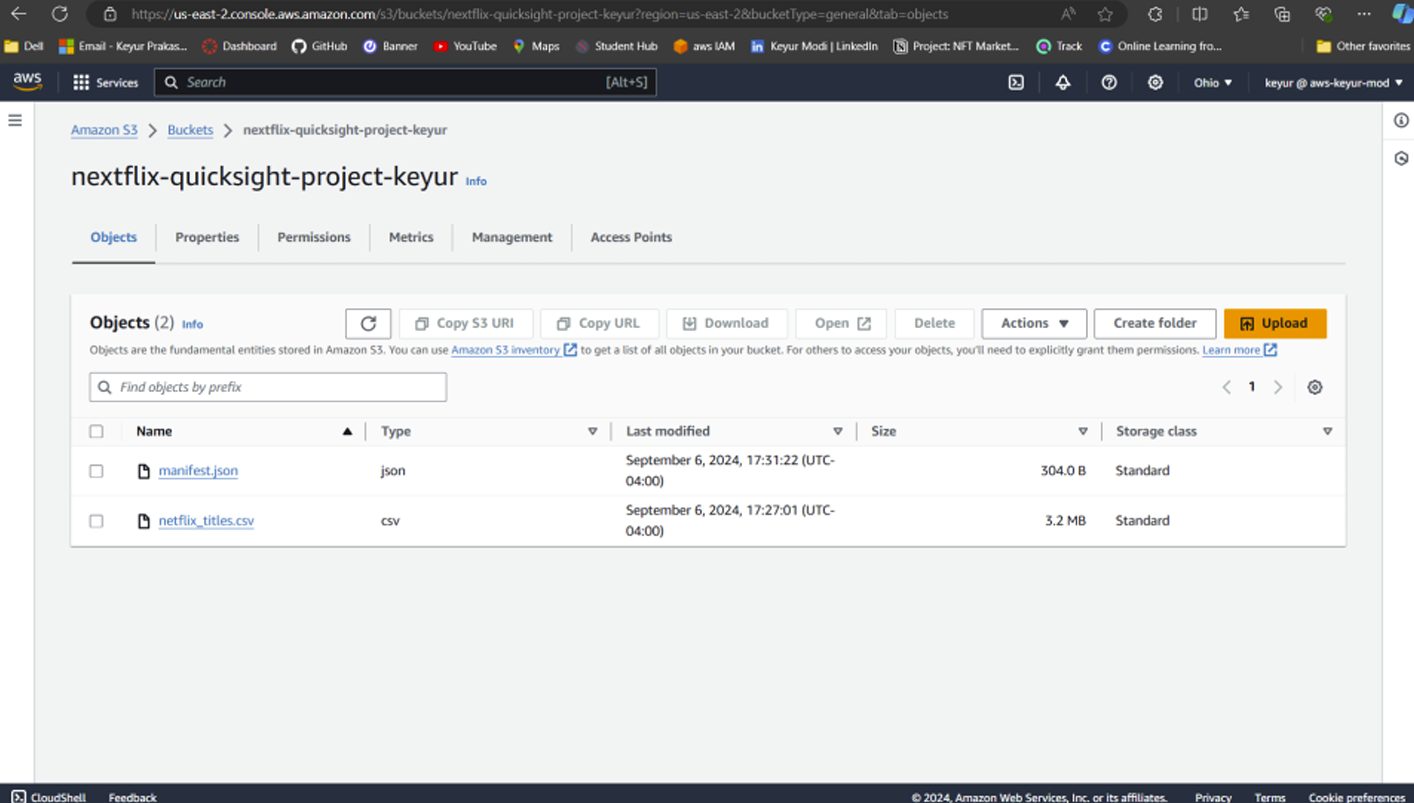1414x803 pixels.
Task: Click the Download button
Action: click(727, 323)
